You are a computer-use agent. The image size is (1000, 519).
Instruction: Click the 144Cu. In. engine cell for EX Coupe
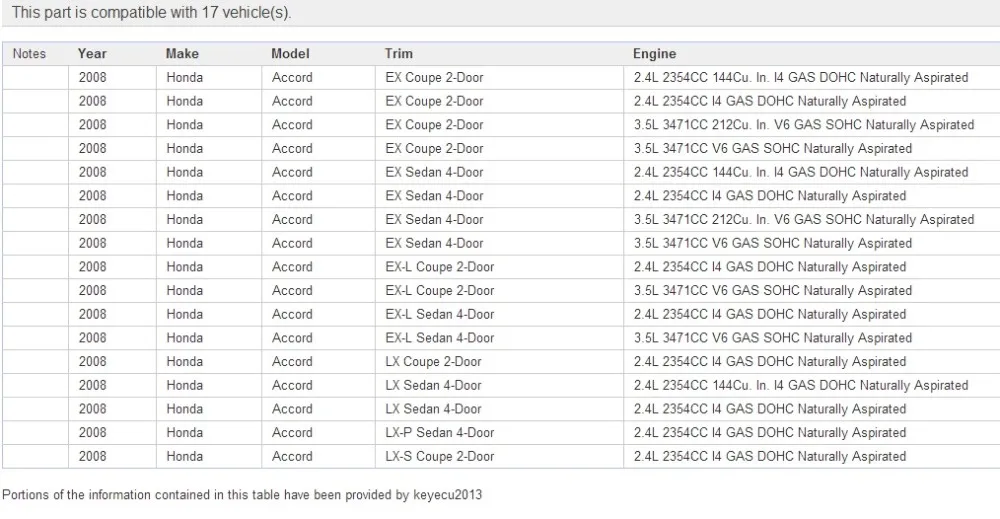[x=812, y=77]
